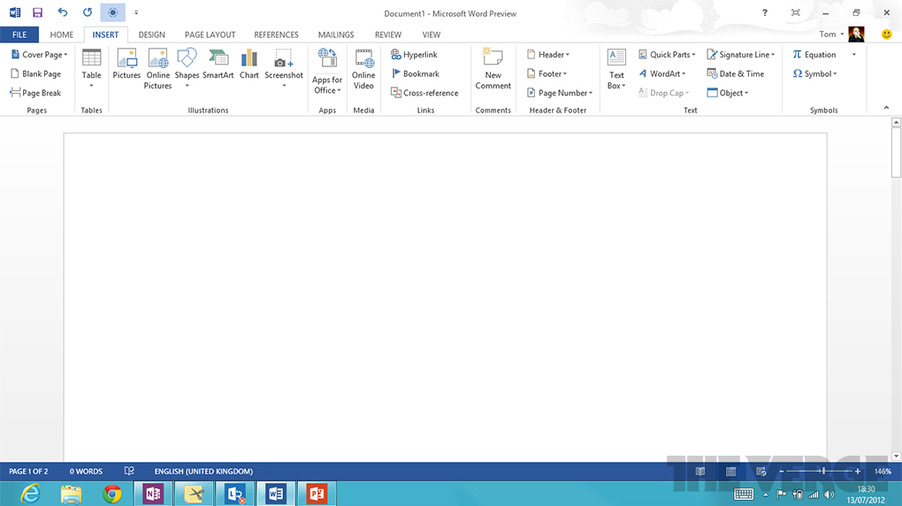
Task: Open the FILE tab
Action: click(x=19, y=35)
